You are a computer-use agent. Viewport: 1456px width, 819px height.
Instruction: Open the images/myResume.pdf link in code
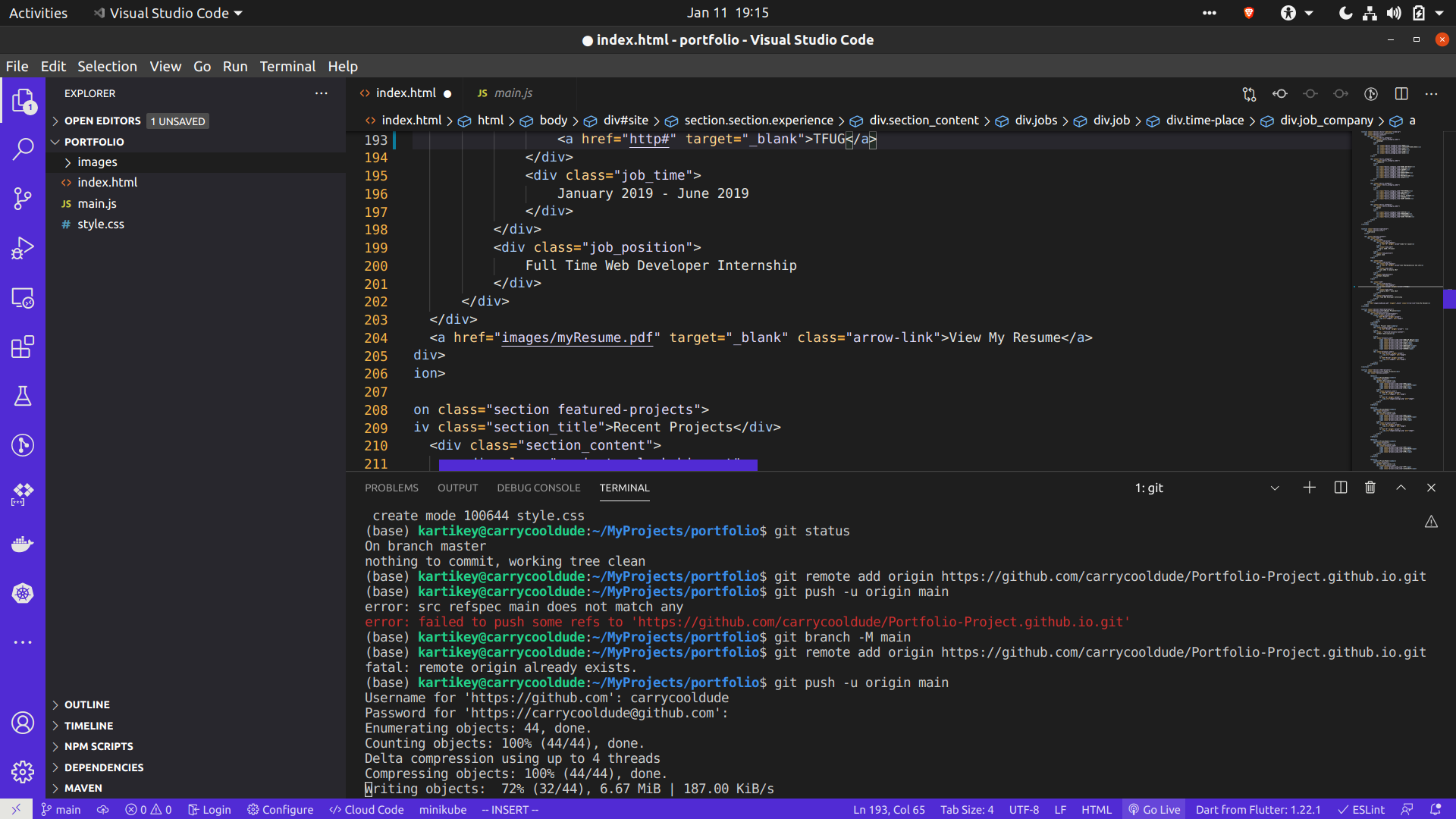[576, 337]
